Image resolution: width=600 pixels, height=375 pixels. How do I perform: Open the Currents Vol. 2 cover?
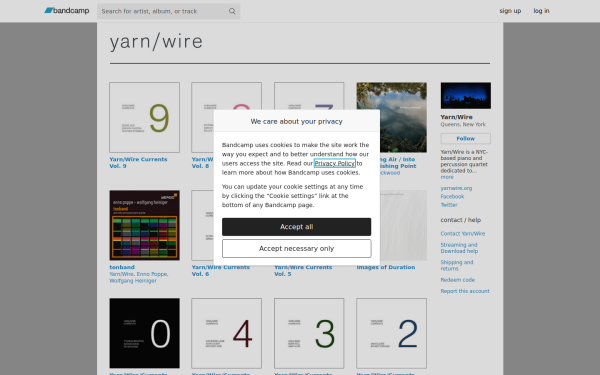(391, 333)
